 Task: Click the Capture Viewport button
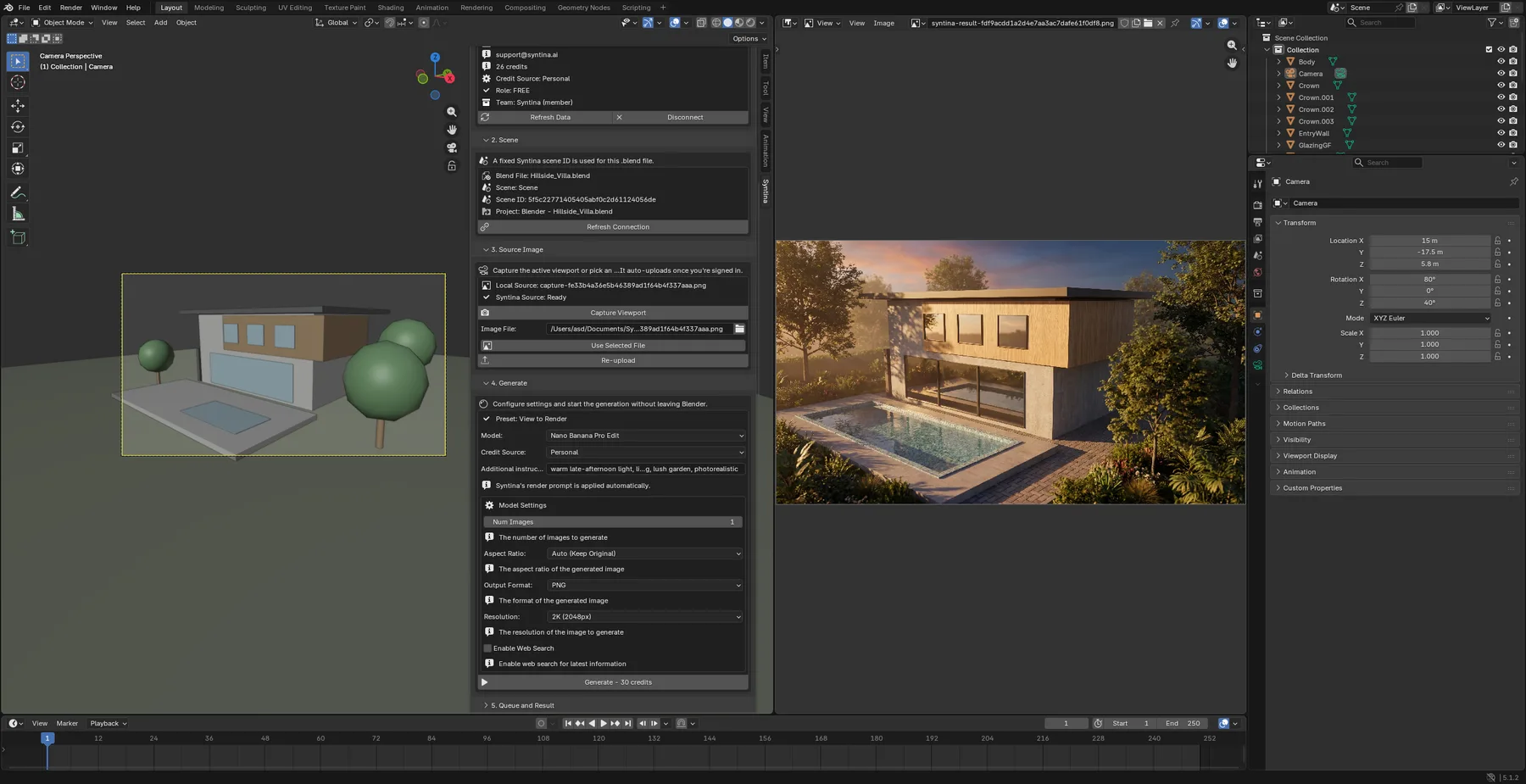tap(613, 313)
